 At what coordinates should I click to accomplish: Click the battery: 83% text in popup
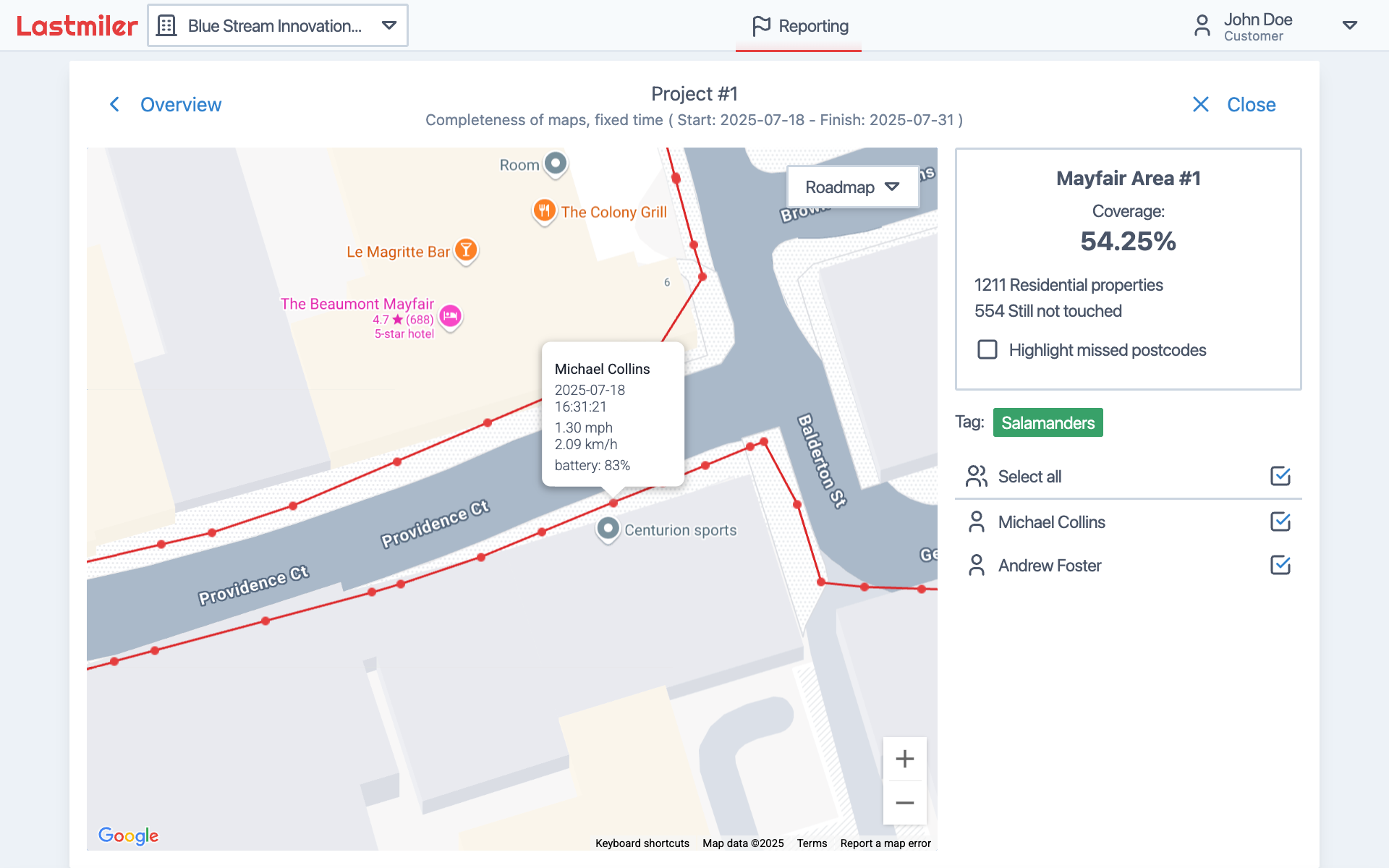[592, 465]
